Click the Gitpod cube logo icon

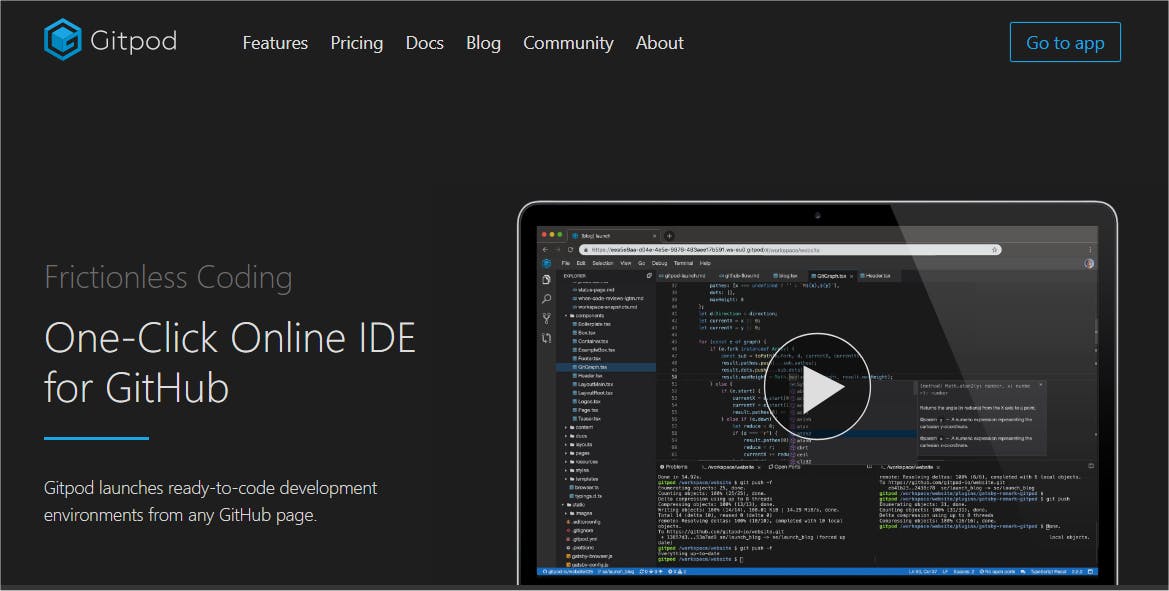[x=63, y=39]
